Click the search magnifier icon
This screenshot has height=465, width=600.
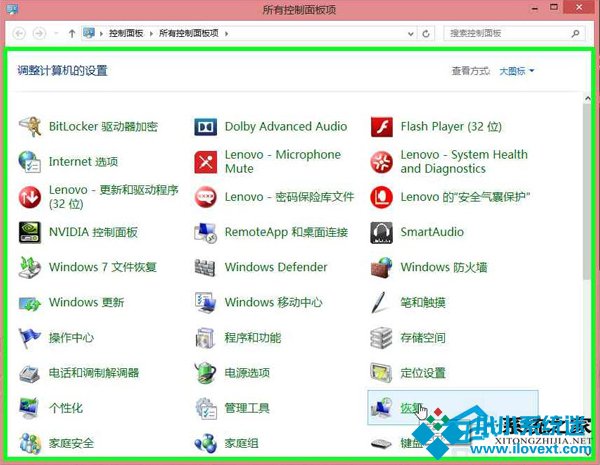point(576,34)
